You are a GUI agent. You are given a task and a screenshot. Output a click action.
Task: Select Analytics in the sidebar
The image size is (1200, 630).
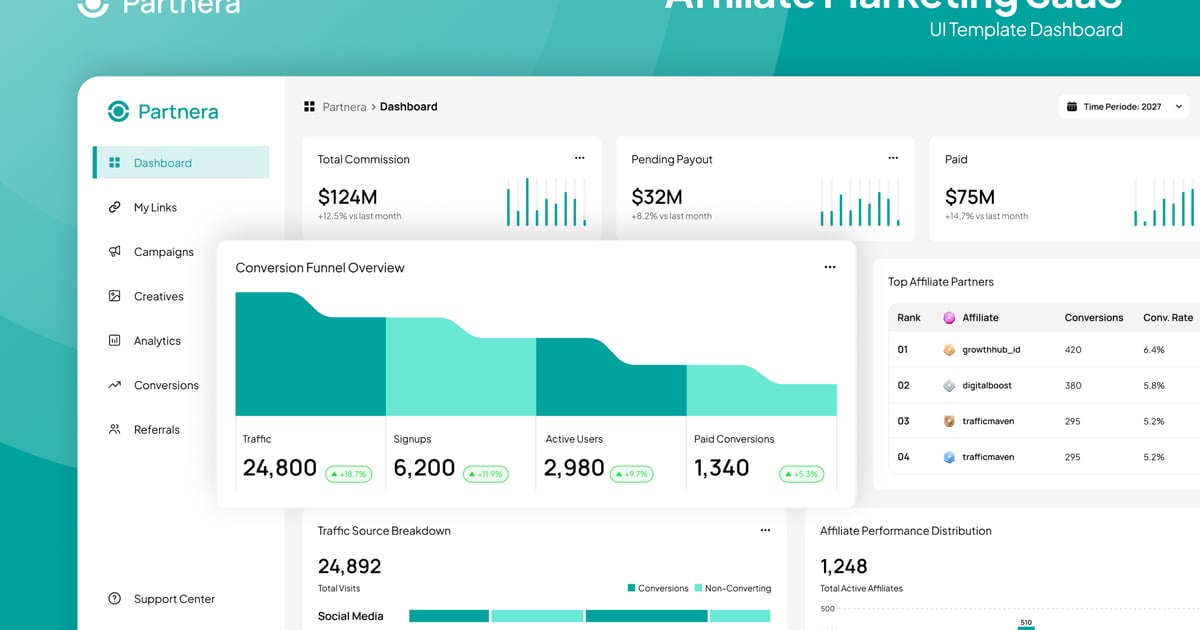(x=157, y=341)
